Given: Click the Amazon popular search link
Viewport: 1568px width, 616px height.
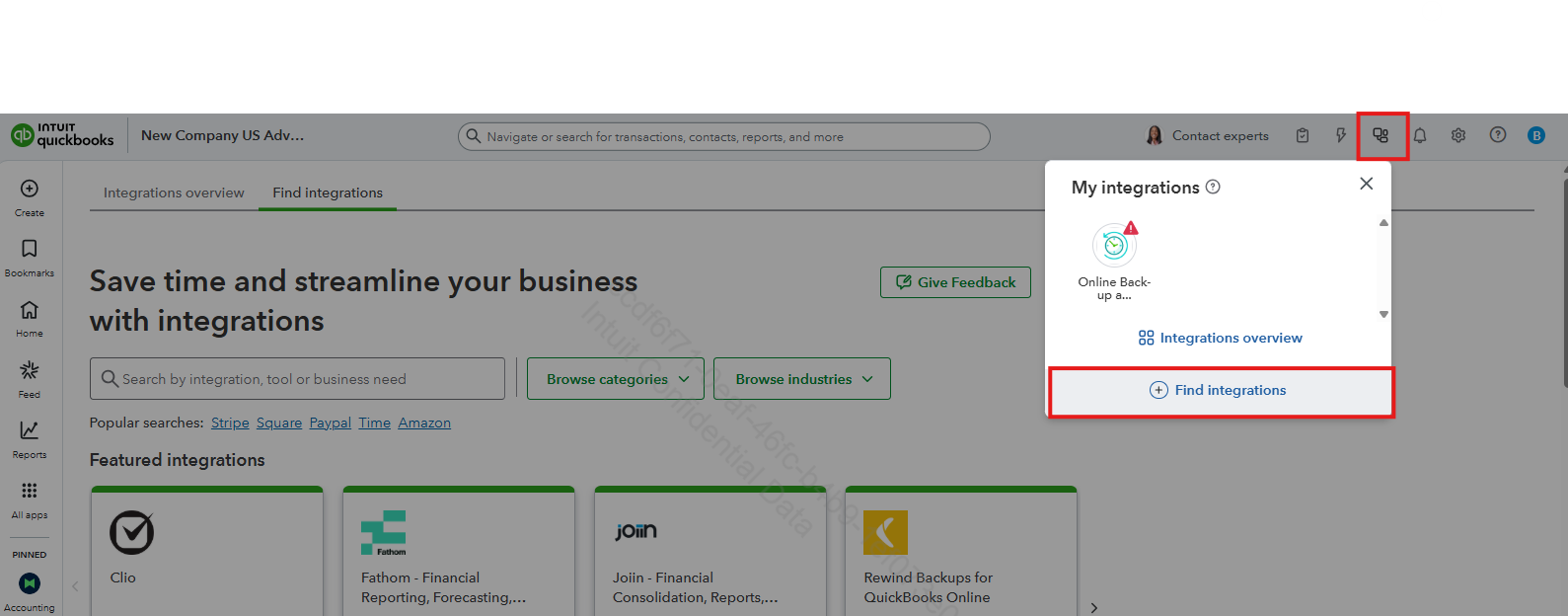Looking at the screenshot, I should click(x=424, y=423).
